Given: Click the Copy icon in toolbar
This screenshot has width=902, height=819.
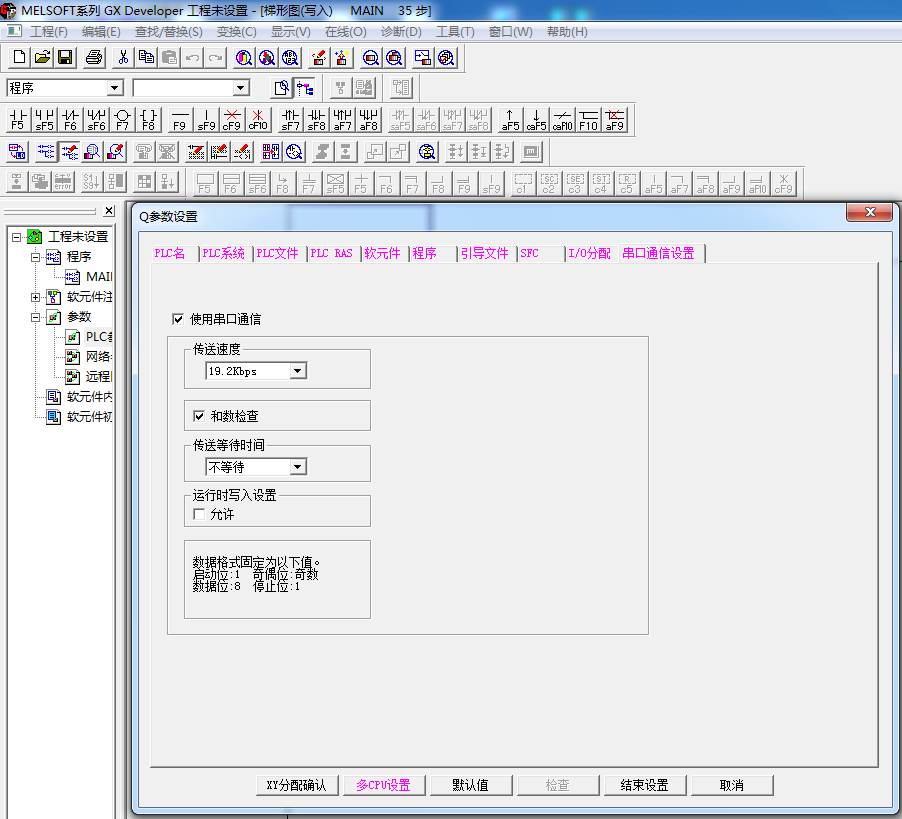Looking at the screenshot, I should tap(147, 58).
